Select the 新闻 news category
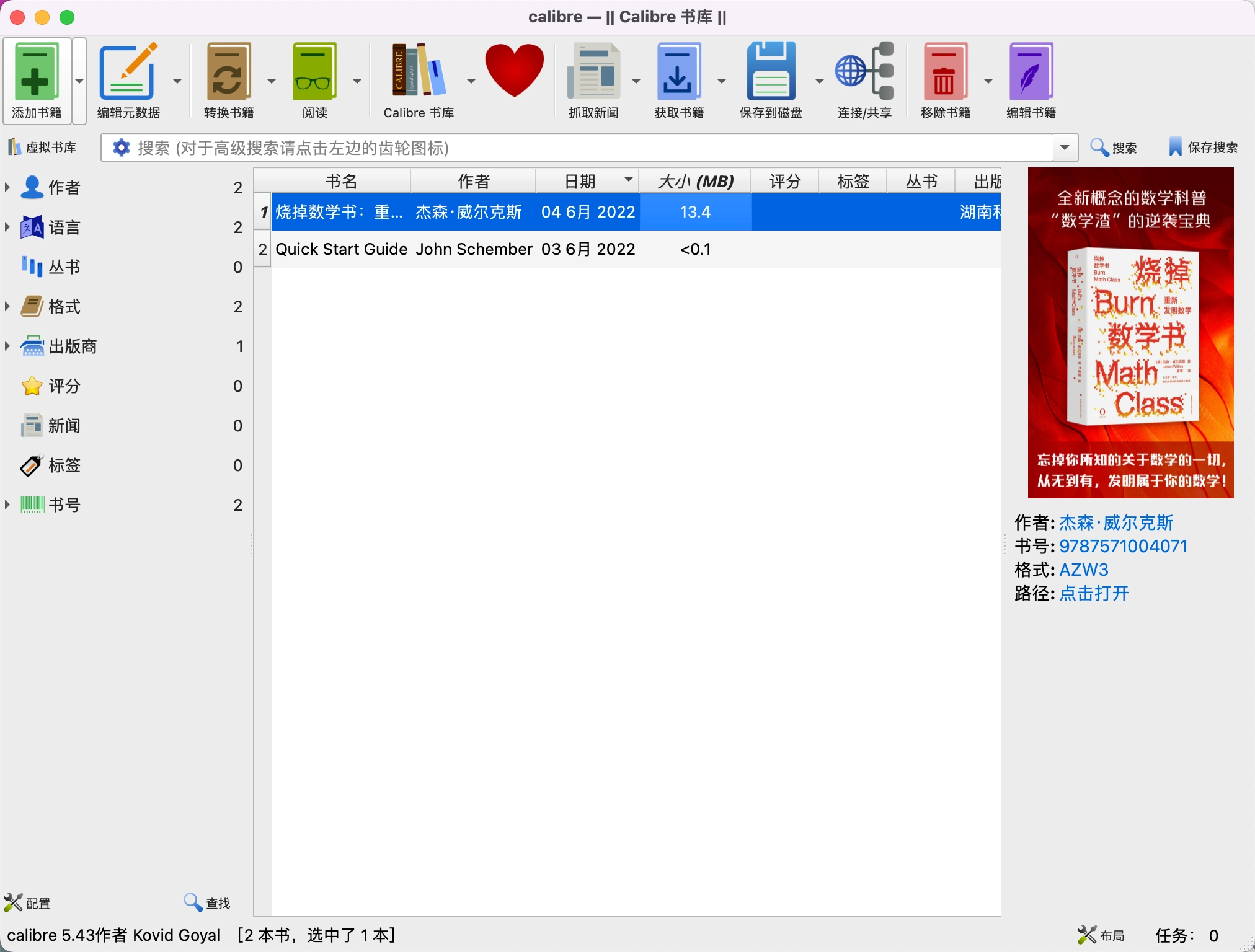The height and width of the screenshot is (952, 1255). [x=64, y=425]
